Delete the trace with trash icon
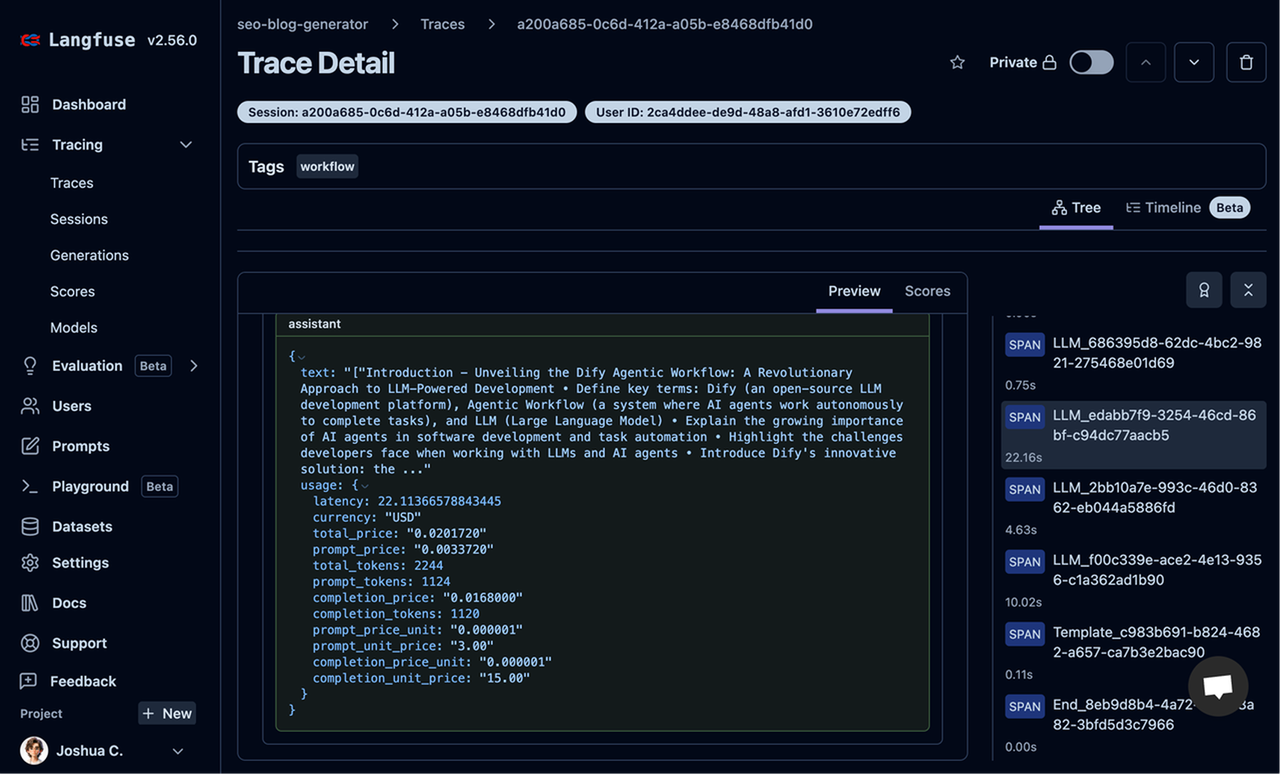The image size is (1280, 774). (x=1246, y=62)
